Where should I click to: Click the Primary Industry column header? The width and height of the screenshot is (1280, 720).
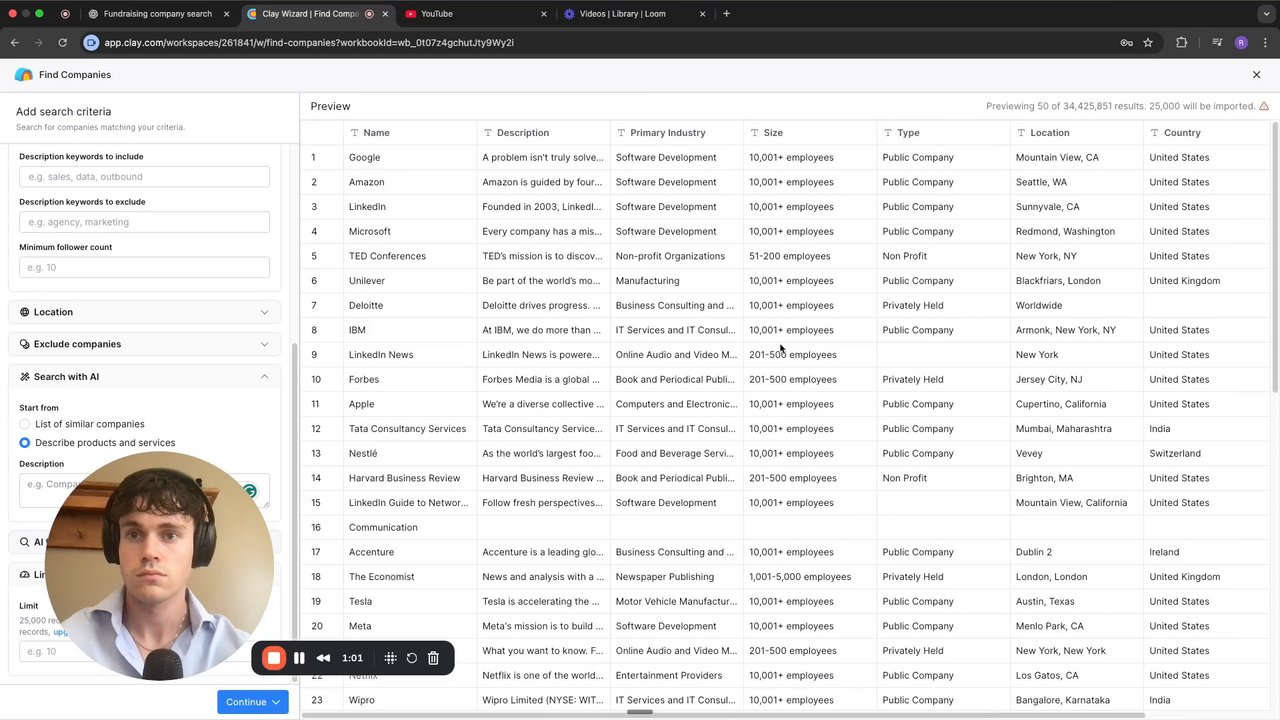[x=677, y=133]
